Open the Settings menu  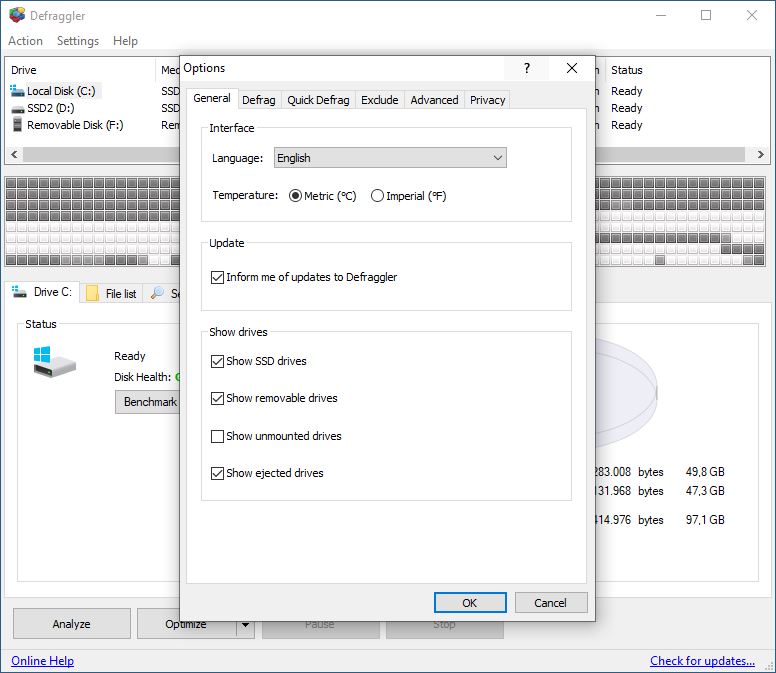(78, 41)
